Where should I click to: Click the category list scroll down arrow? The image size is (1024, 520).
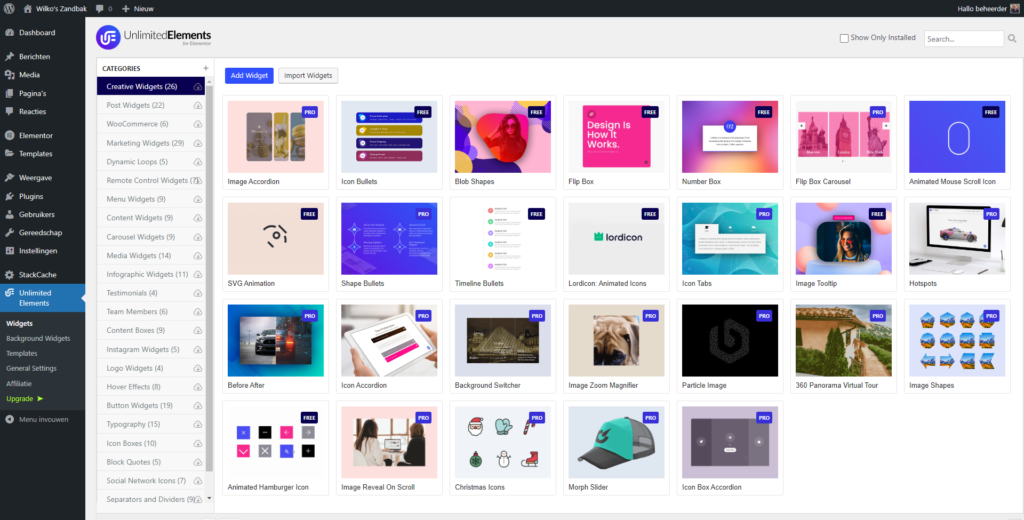(x=209, y=498)
